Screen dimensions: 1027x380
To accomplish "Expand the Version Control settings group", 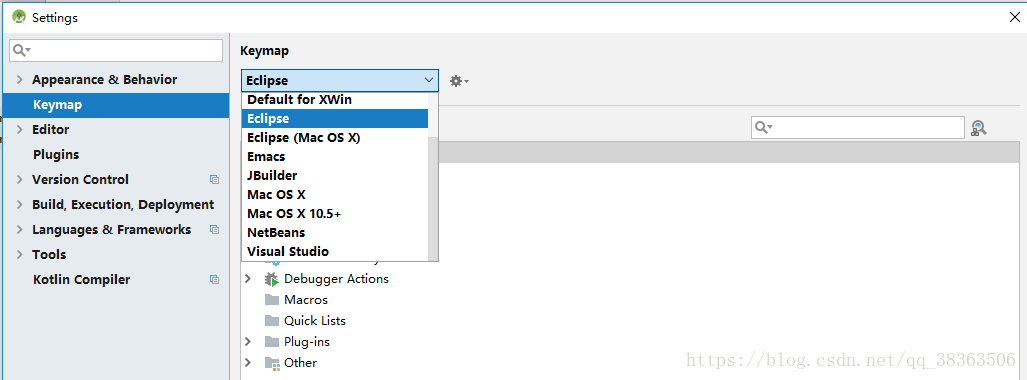I will tap(20, 180).
